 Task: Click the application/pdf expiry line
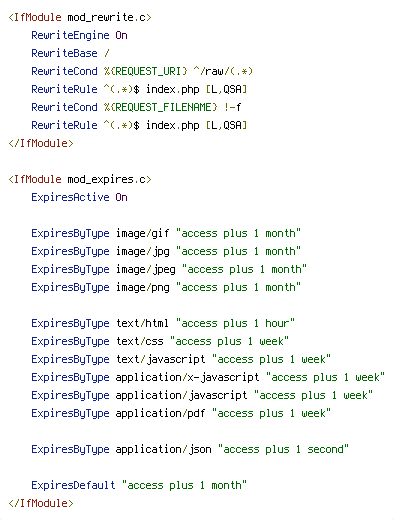click(x=181, y=413)
